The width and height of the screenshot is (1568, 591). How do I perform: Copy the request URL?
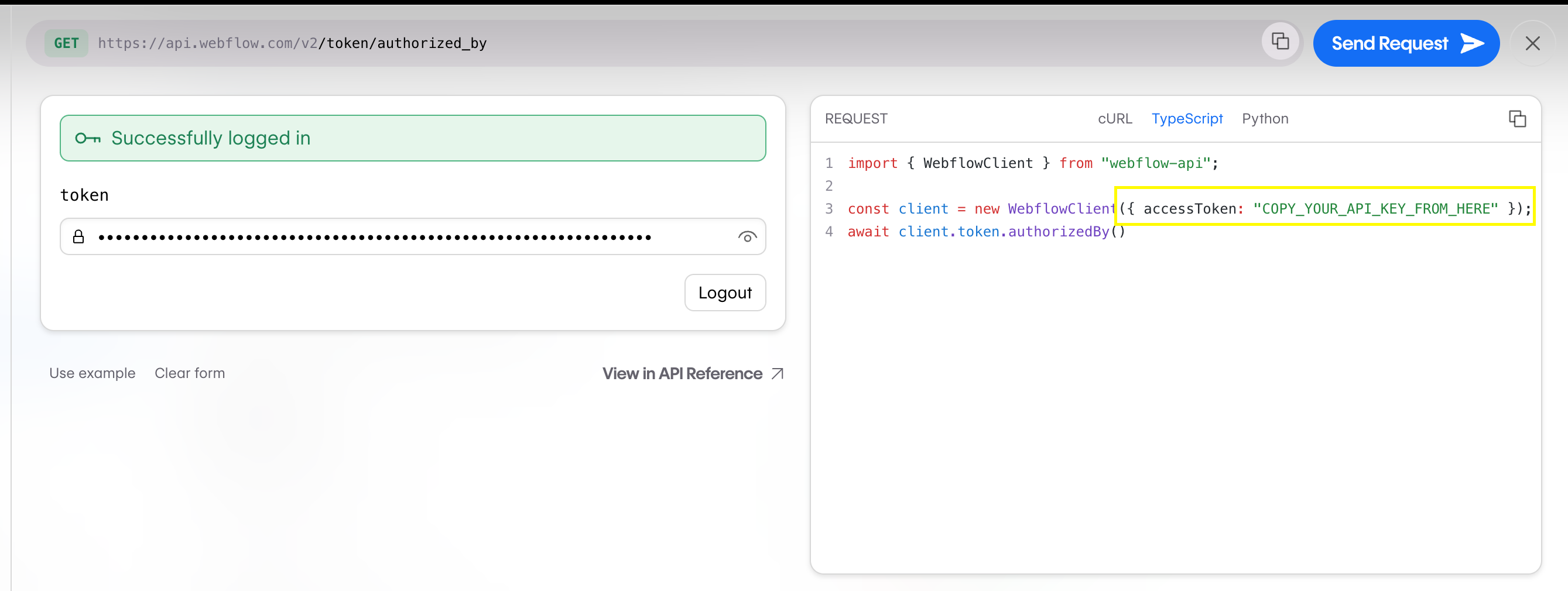pos(1280,42)
